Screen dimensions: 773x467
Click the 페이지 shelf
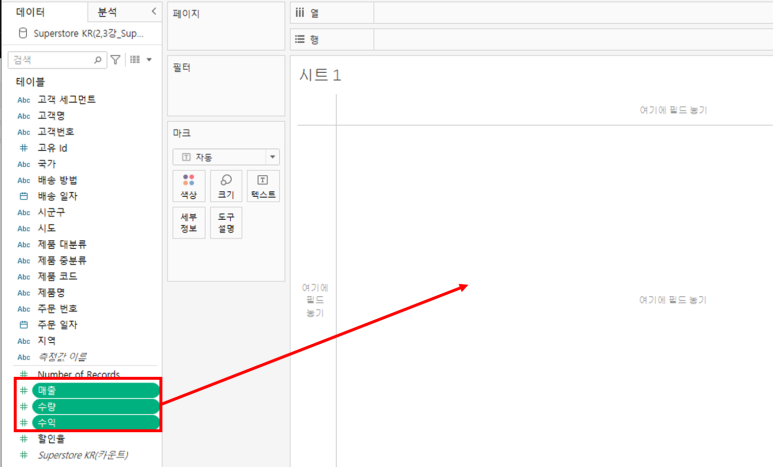click(226, 26)
